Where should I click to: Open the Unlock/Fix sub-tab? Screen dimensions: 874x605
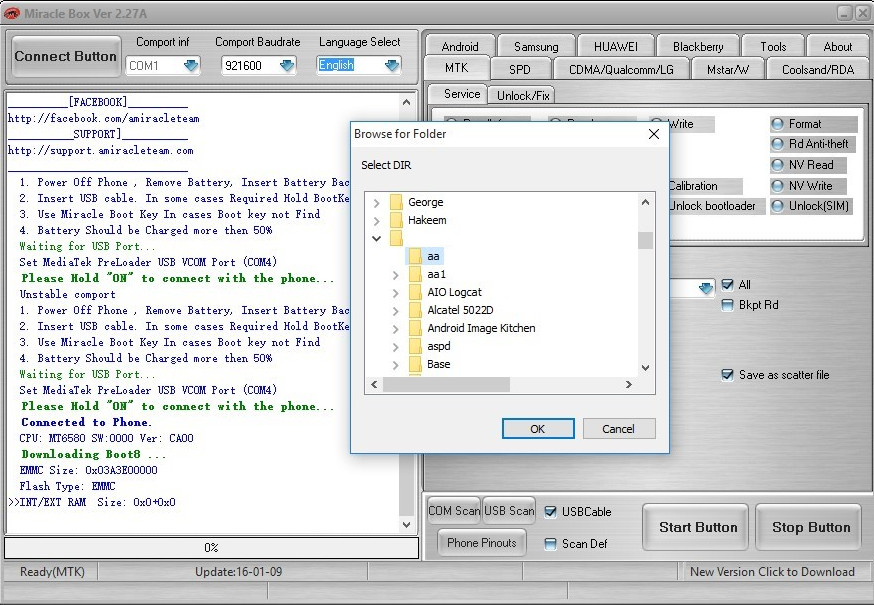[523, 95]
